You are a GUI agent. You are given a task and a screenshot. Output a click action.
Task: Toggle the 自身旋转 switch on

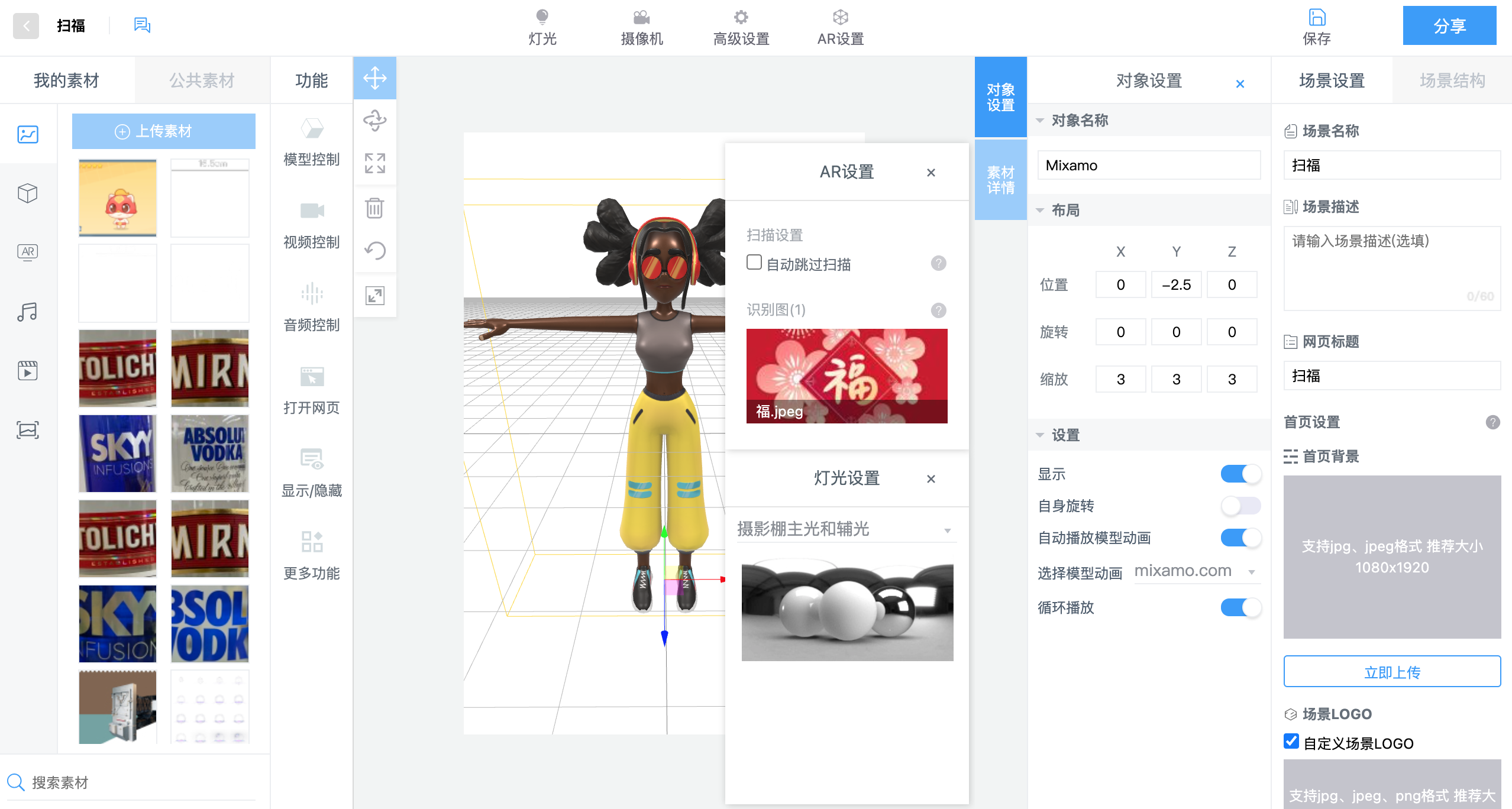point(1240,506)
